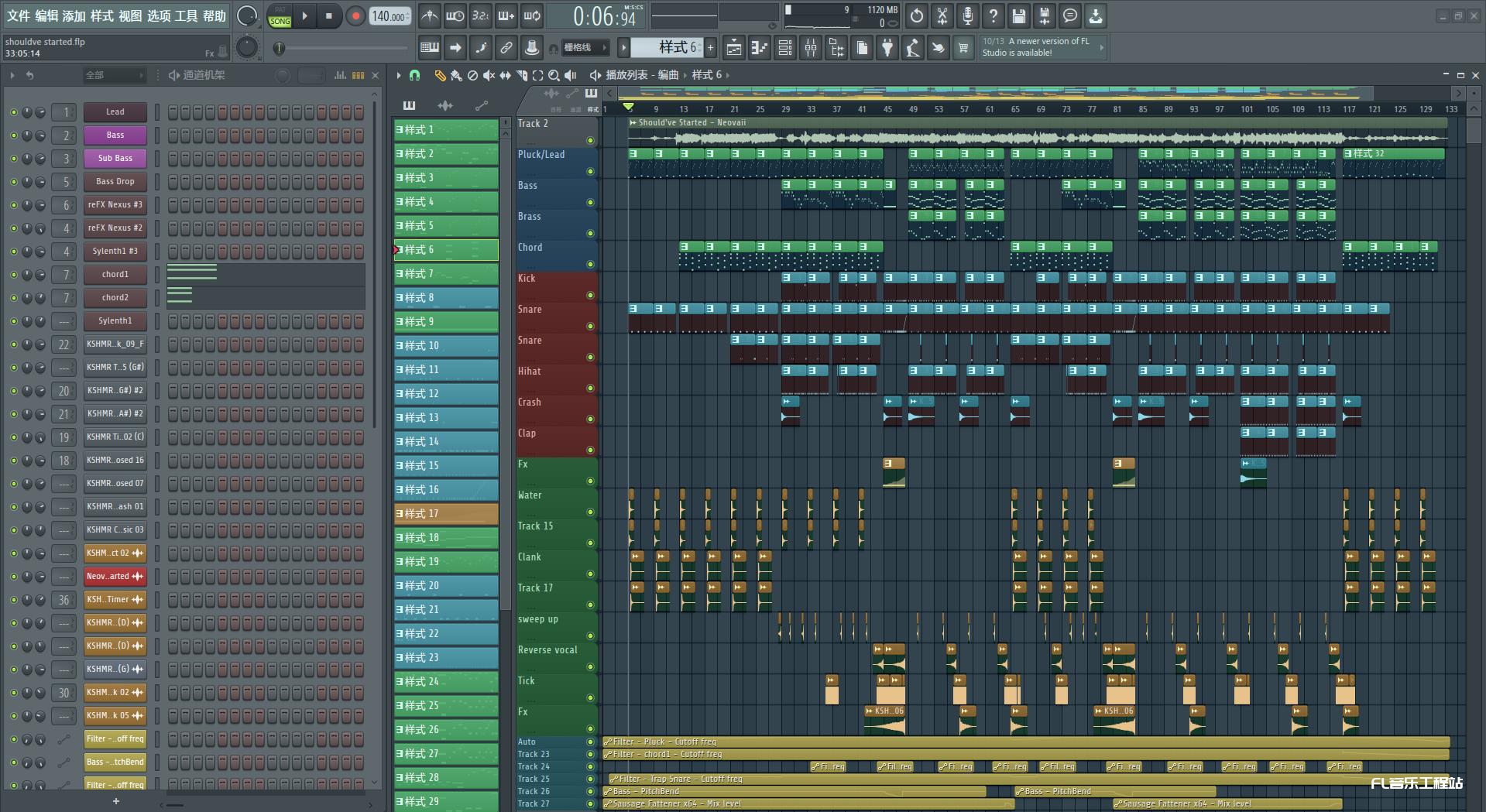Toggle the PAT/SONG mode switch

[280, 16]
